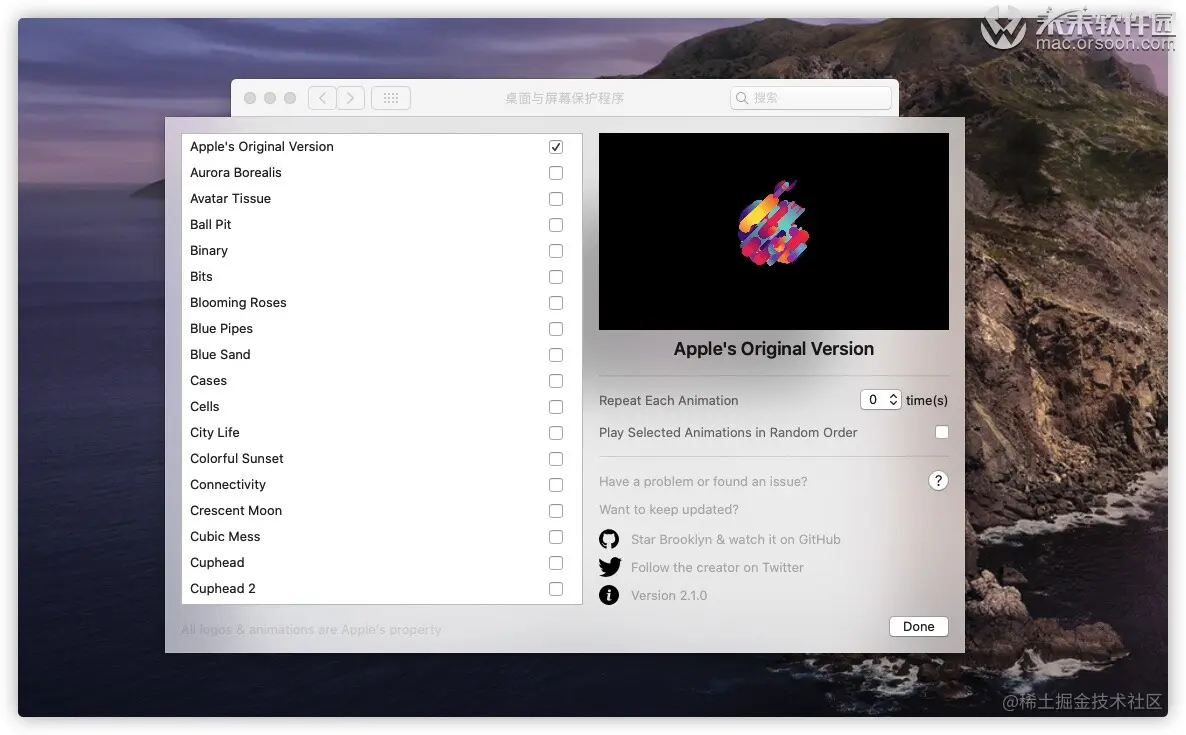
Task: Check the Cuphead checkbox
Action: click(556, 563)
